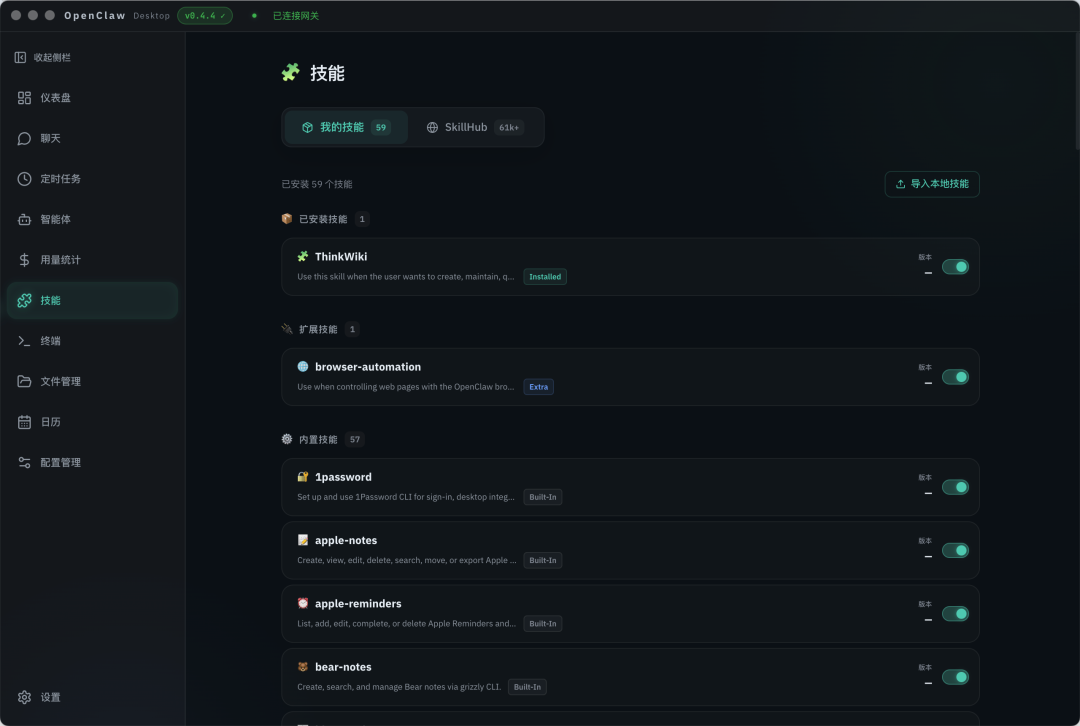Click the browser-automation globe icon
Viewport: 1080px width, 726px height.
pos(302,366)
